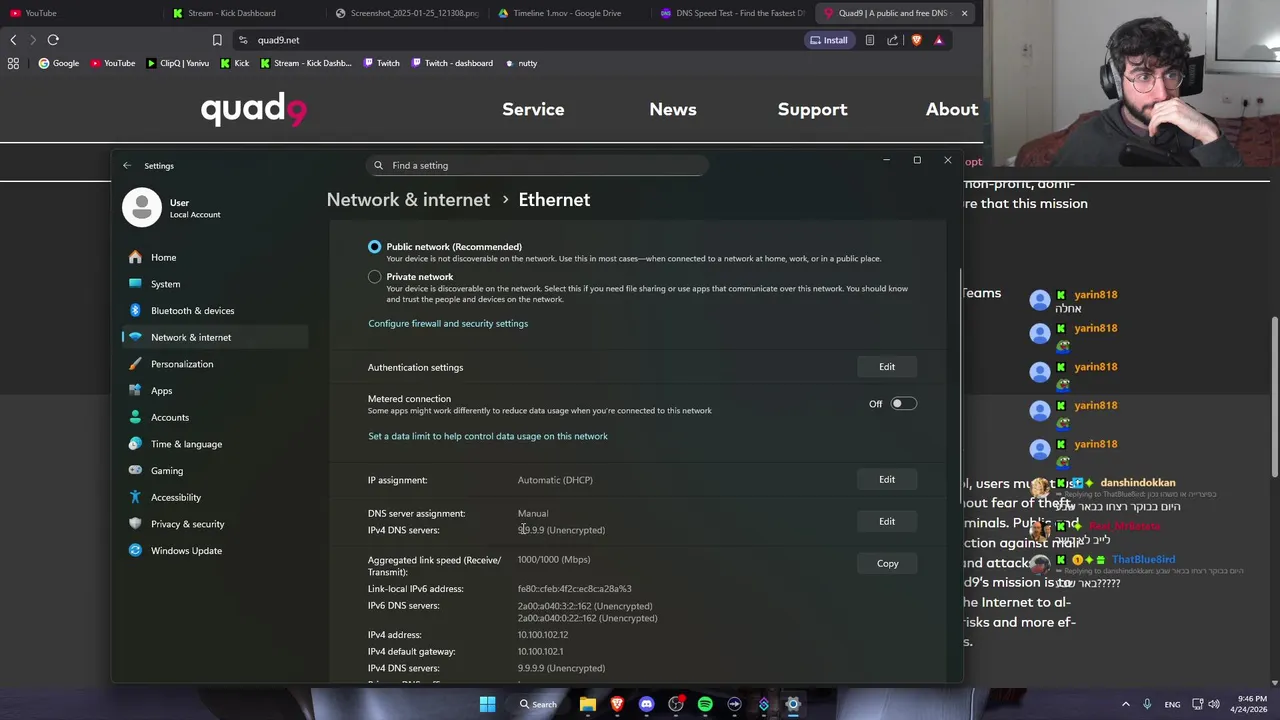Toggle Metered connection switch

903,404
